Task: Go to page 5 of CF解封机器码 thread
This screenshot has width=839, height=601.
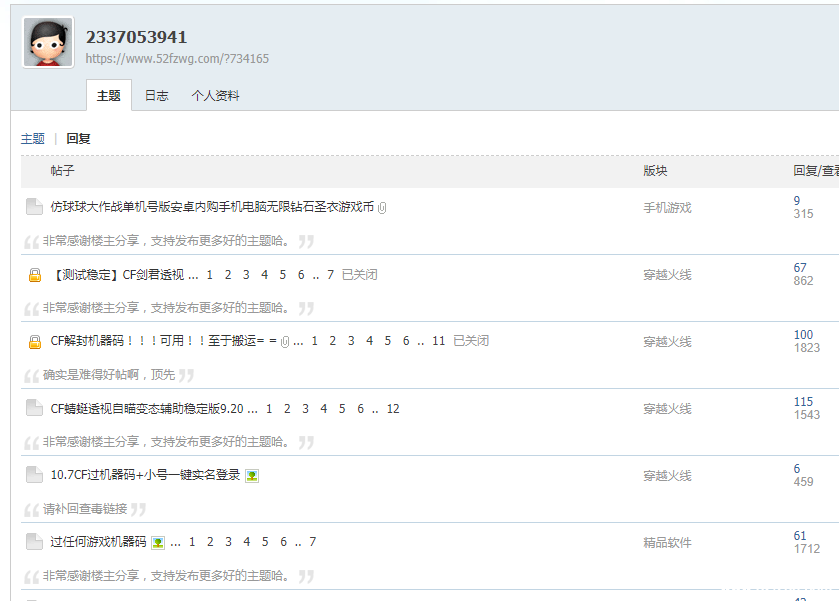Action: click(387, 341)
